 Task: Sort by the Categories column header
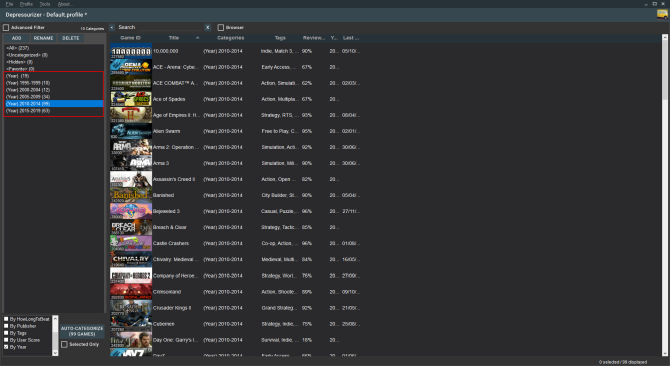[x=230, y=38]
